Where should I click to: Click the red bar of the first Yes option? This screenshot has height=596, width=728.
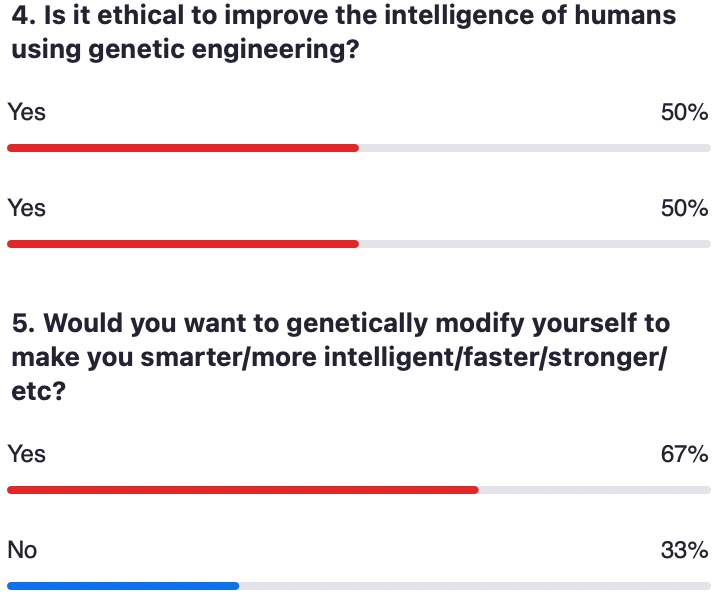tap(182, 148)
